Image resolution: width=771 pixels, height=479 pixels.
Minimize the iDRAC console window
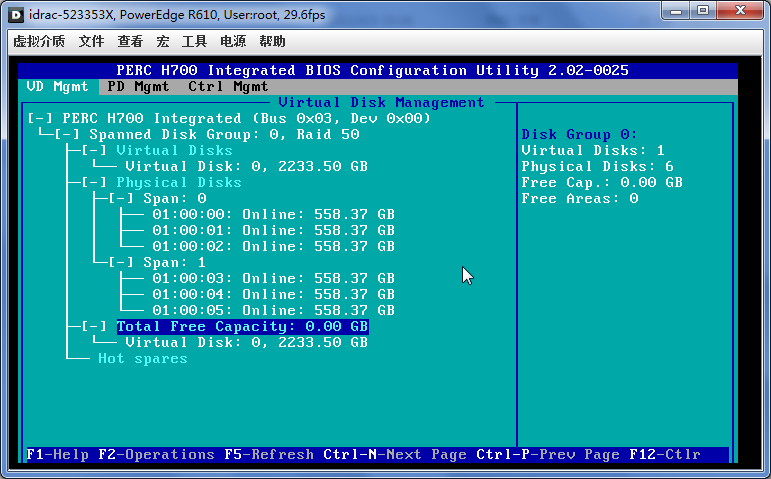(676, 11)
